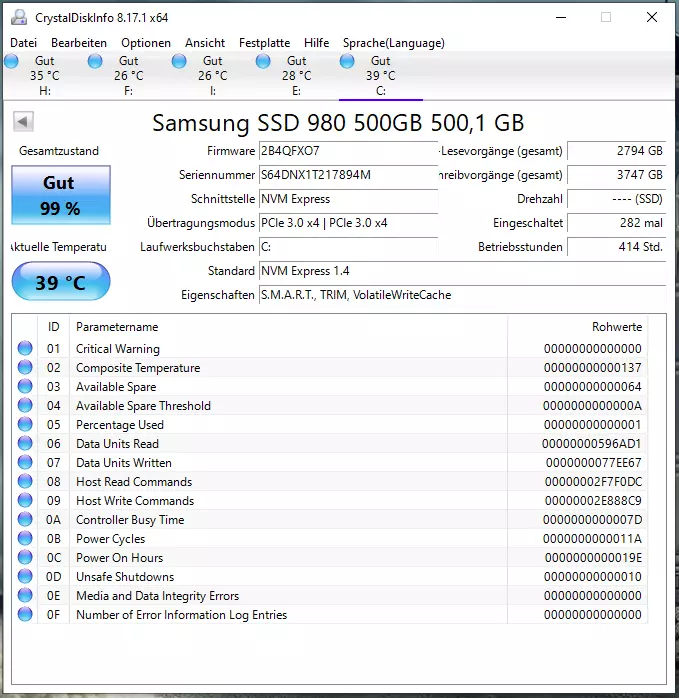
Task: Click status orb of Host Write Commands row
Action: (25, 500)
